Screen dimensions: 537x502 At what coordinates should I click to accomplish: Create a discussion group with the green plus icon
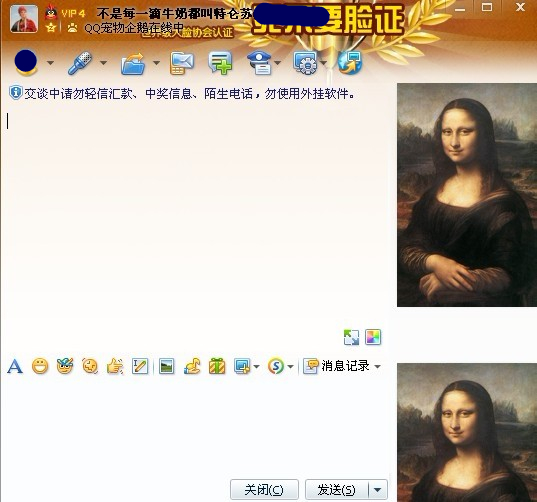point(220,63)
